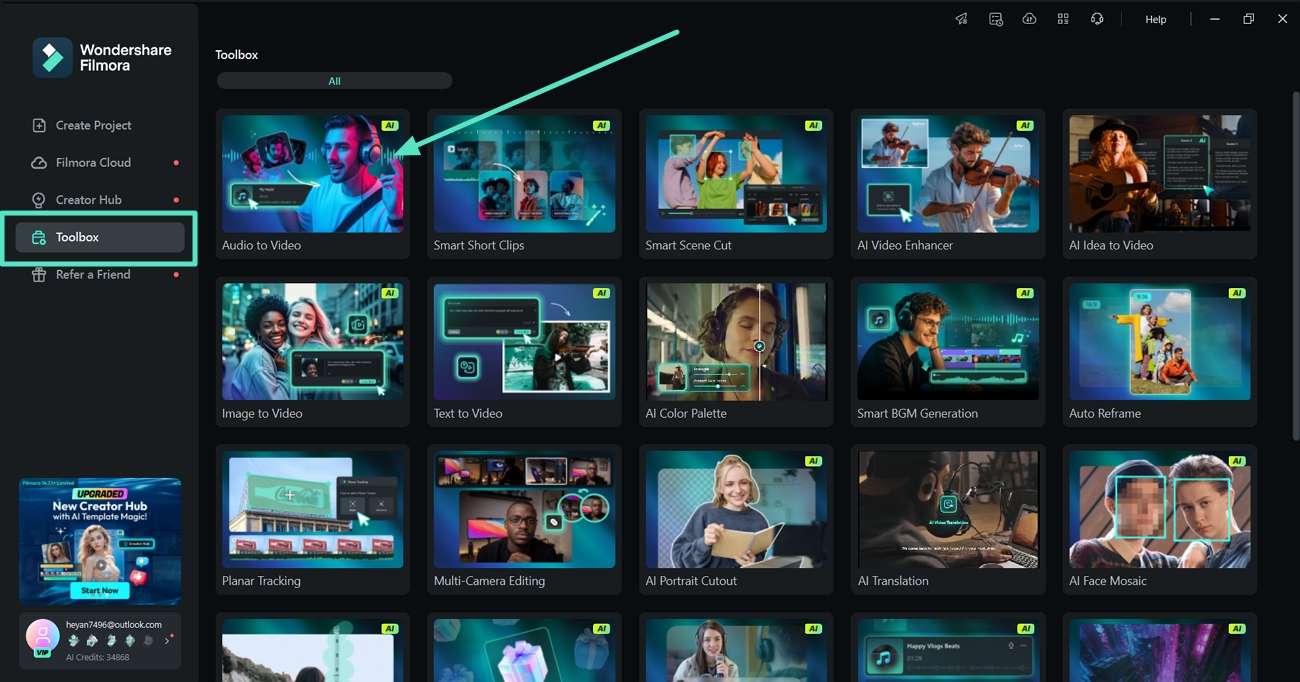The image size is (1300, 682).
Task: Open the headset customer support icon
Action: (1097, 19)
